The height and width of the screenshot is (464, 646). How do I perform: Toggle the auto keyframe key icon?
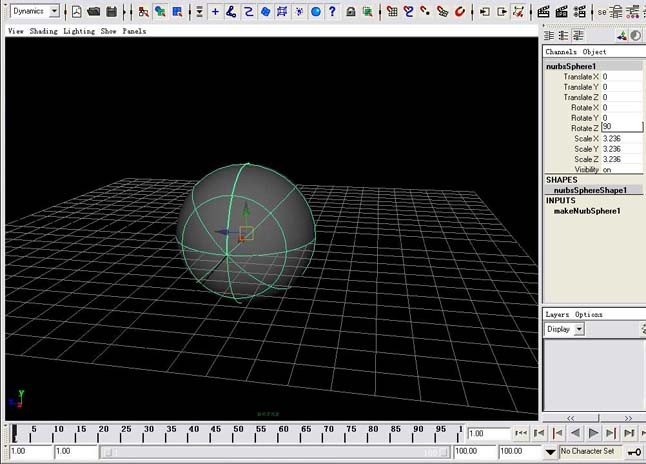(634, 452)
